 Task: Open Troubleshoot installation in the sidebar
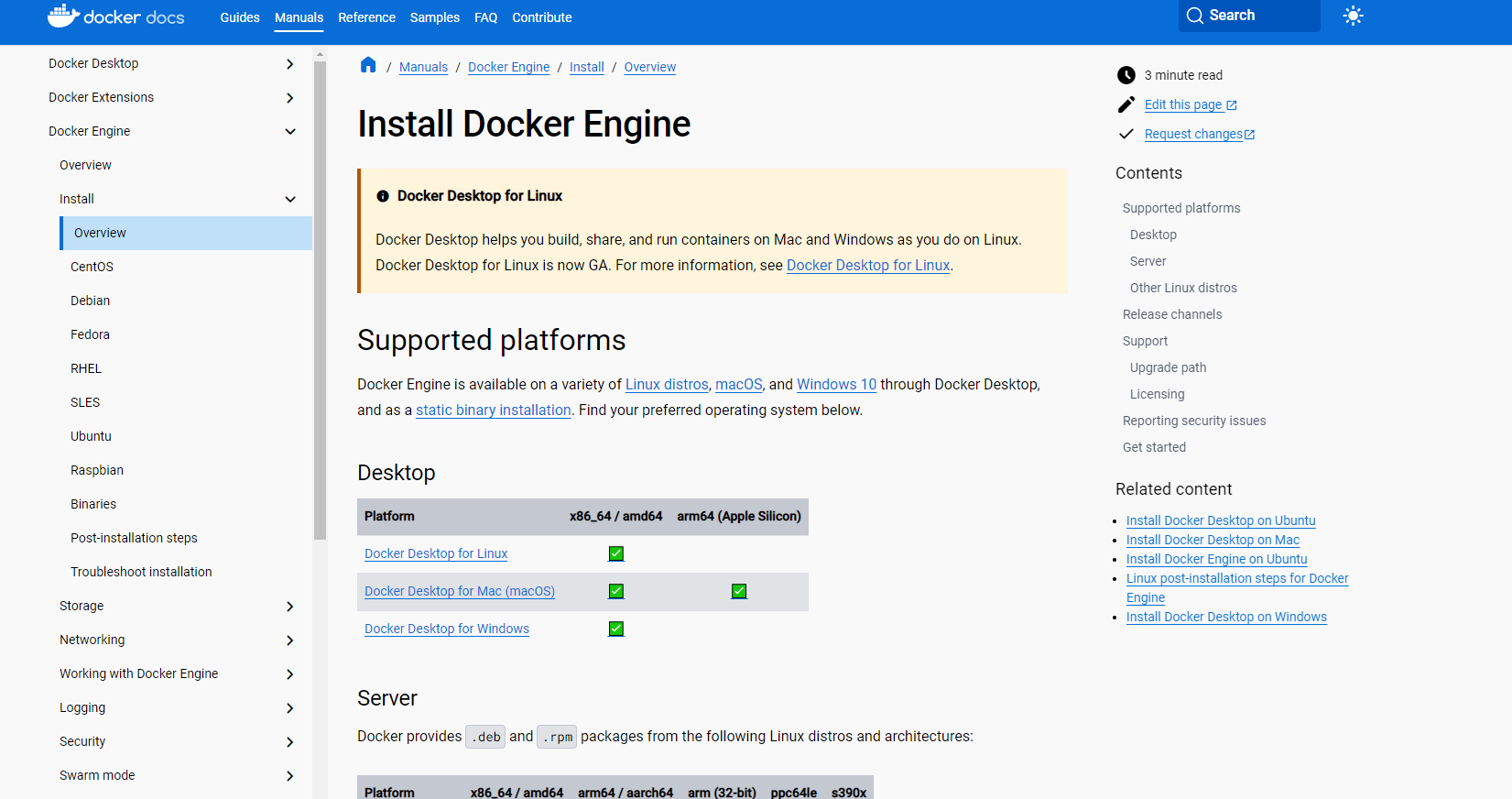click(141, 572)
